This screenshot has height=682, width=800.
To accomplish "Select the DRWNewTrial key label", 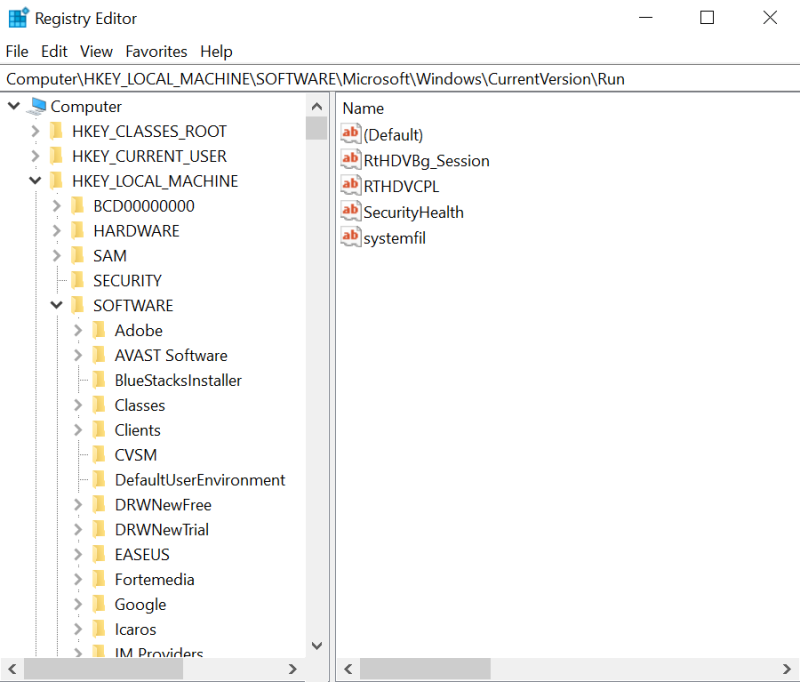I will [x=162, y=529].
